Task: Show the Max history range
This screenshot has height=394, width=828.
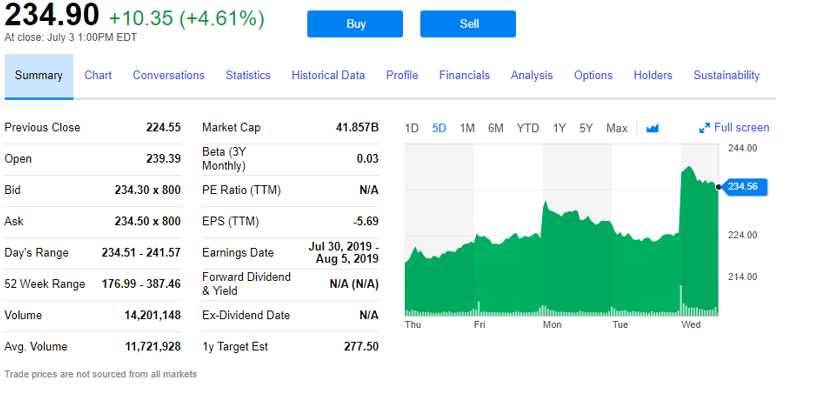Action: [x=617, y=128]
